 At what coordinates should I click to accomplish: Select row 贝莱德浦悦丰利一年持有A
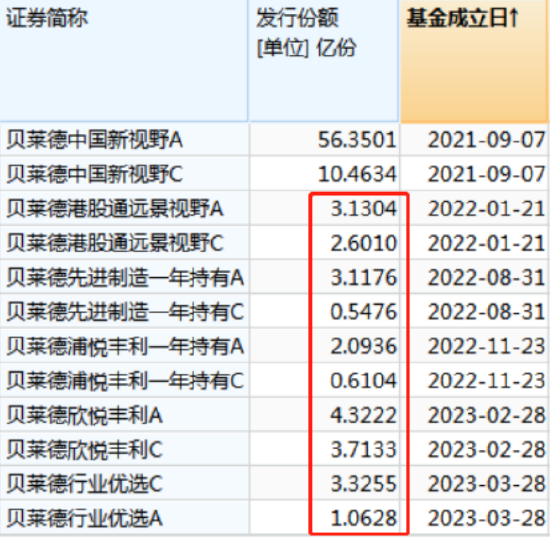[x=275, y=346]
